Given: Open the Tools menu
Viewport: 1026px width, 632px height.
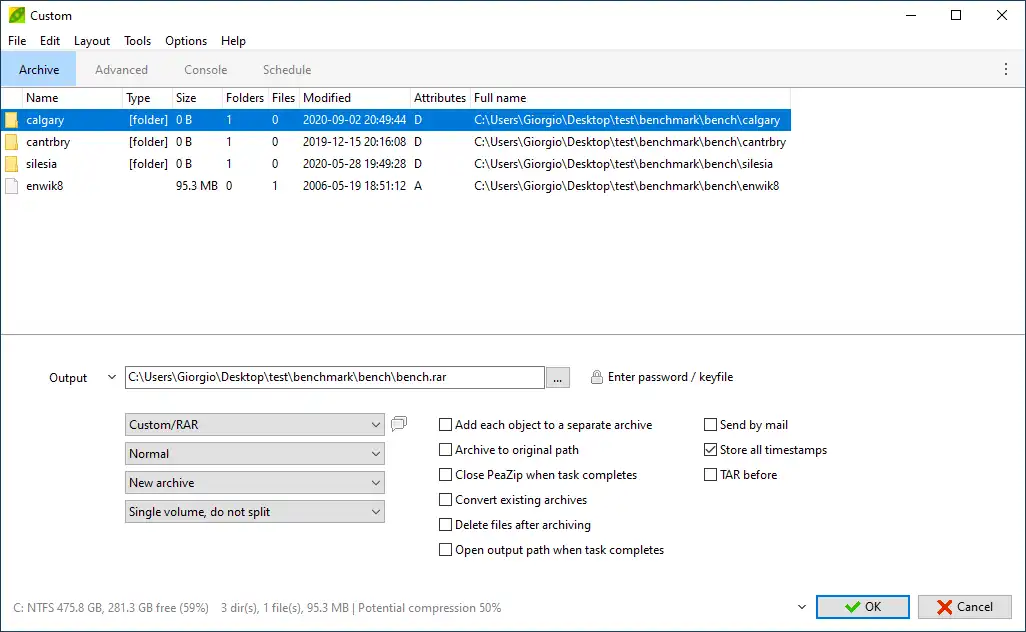Looking at the screenshot, I should 138,41.
